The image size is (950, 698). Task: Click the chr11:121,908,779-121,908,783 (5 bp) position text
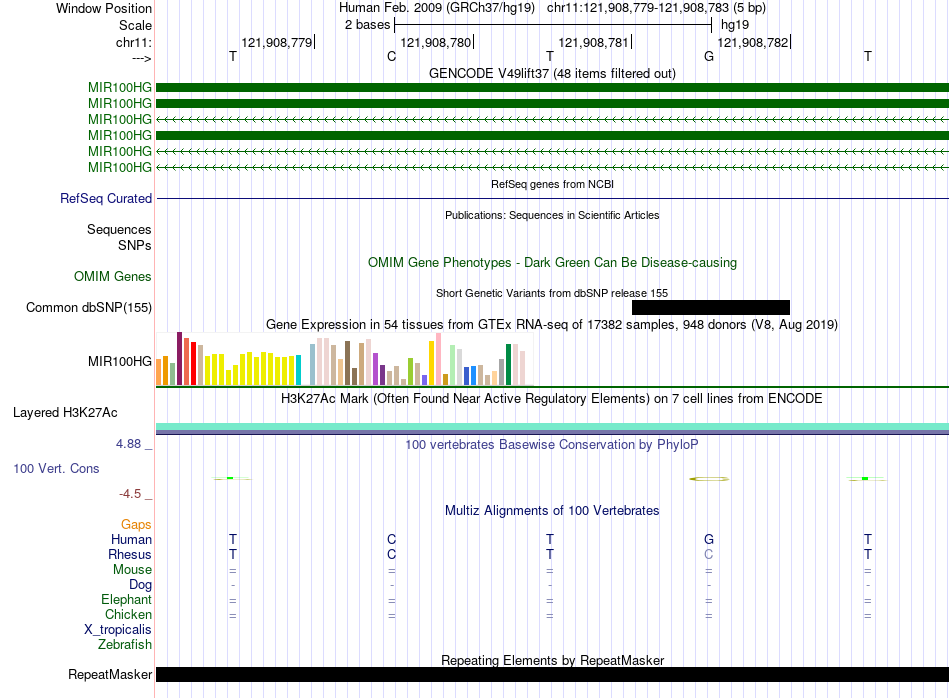tap(656, 8)
